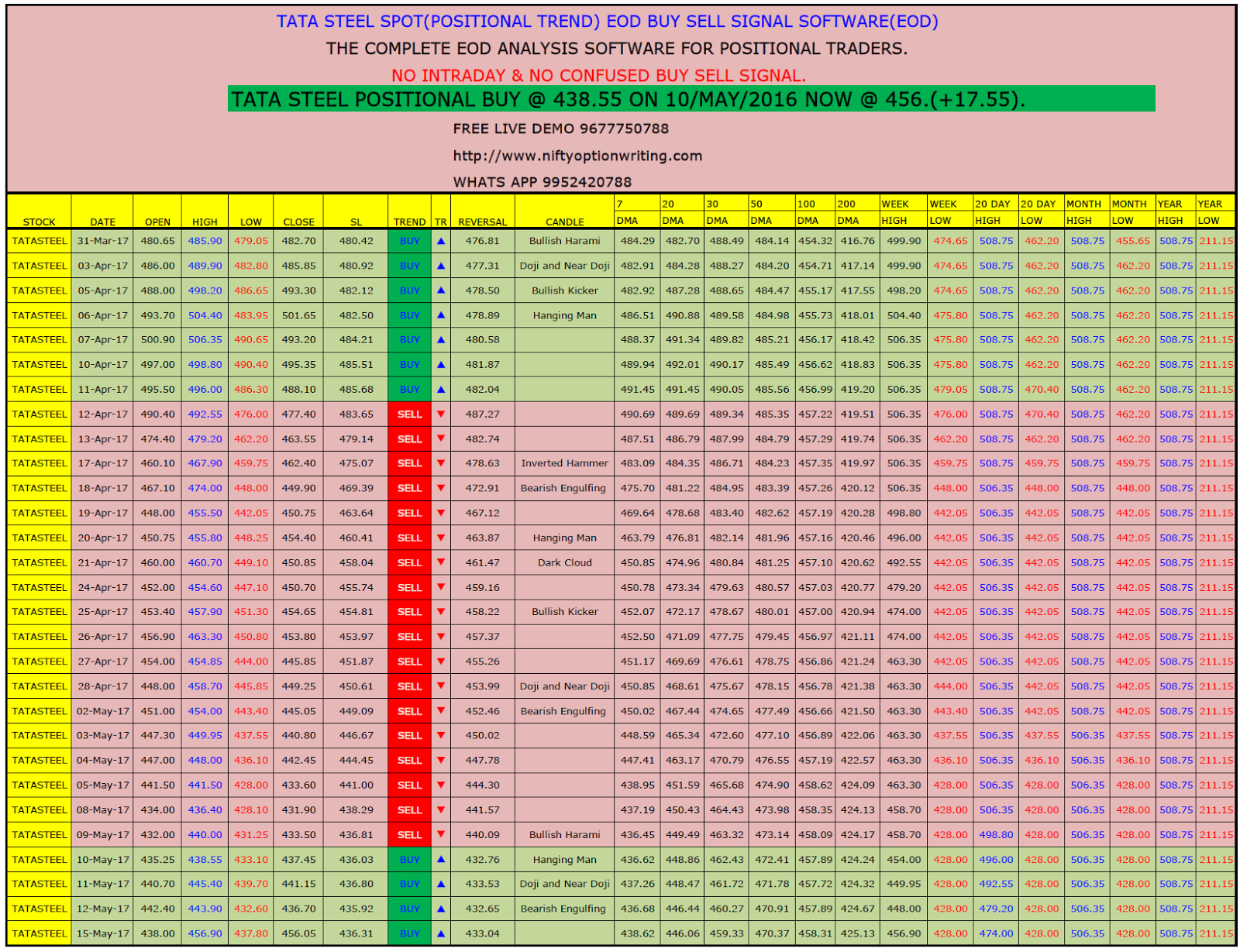Click the up arrow icon for 11-Apr-17
The height and width of the screenshot is (952, 1240).
pos(441,389)
